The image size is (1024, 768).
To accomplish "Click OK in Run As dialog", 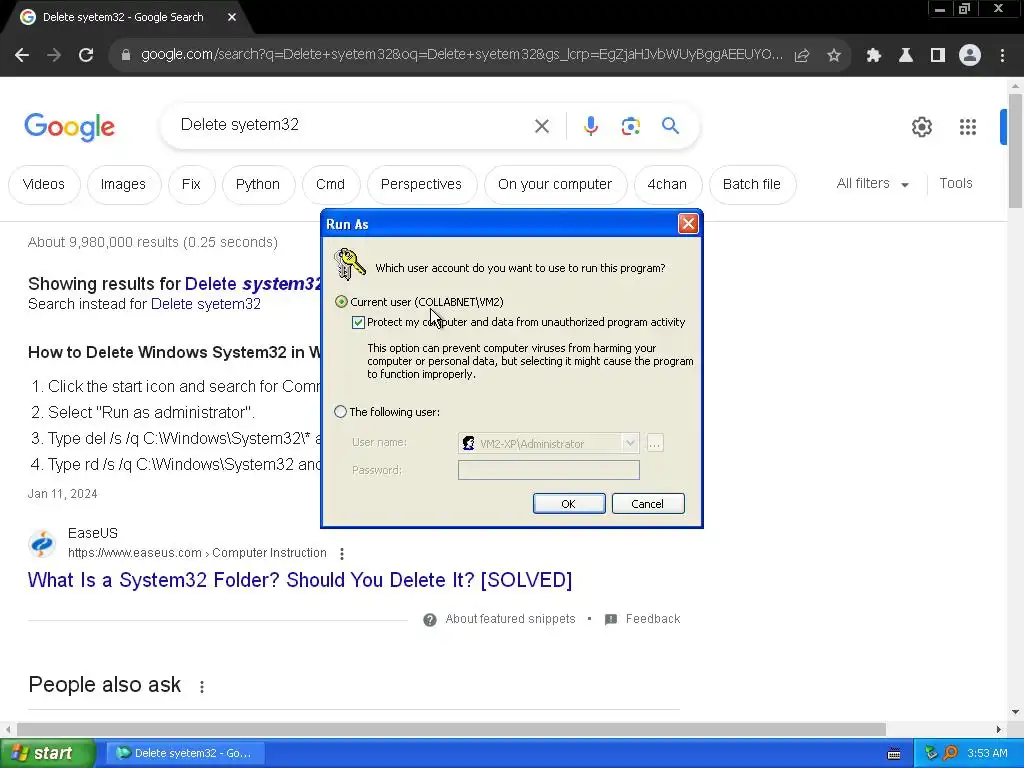I will pos(569,504).
